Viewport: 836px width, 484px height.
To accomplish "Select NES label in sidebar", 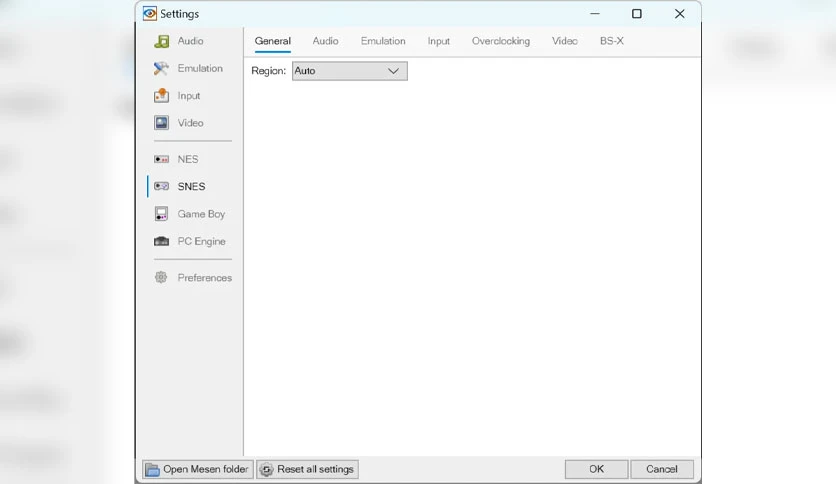I will coord(188,159).
